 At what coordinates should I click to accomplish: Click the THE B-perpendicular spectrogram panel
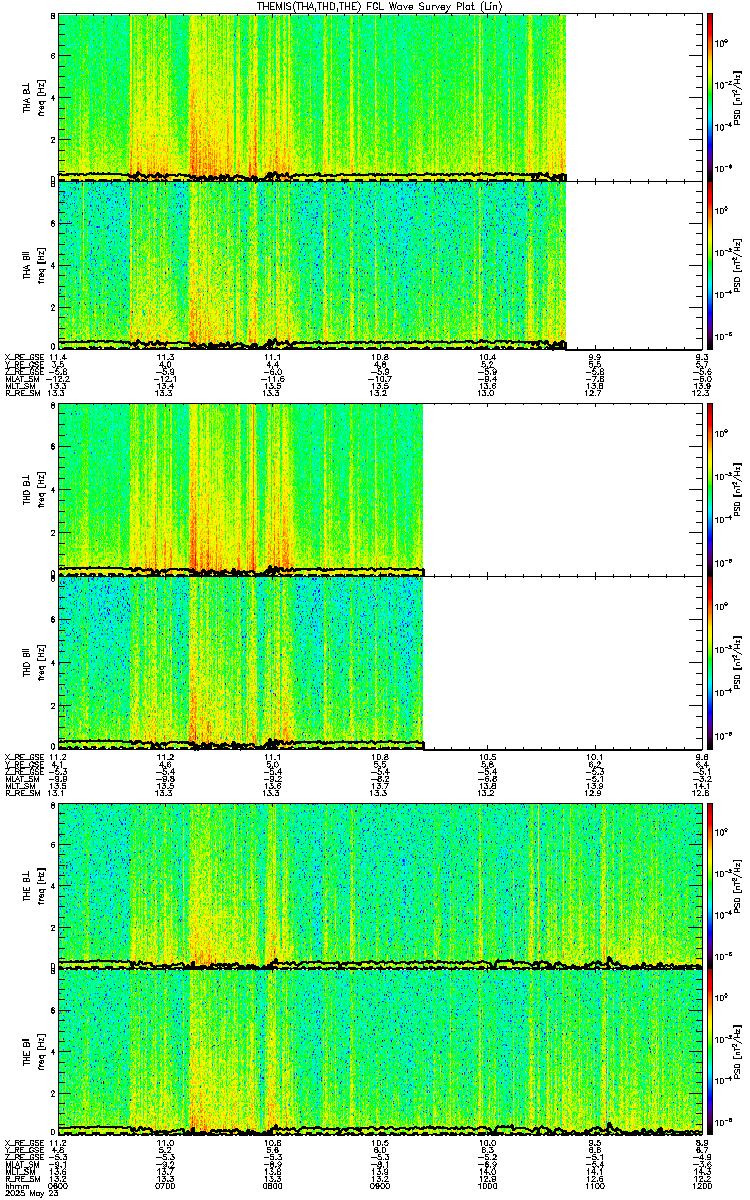[379, 885]
